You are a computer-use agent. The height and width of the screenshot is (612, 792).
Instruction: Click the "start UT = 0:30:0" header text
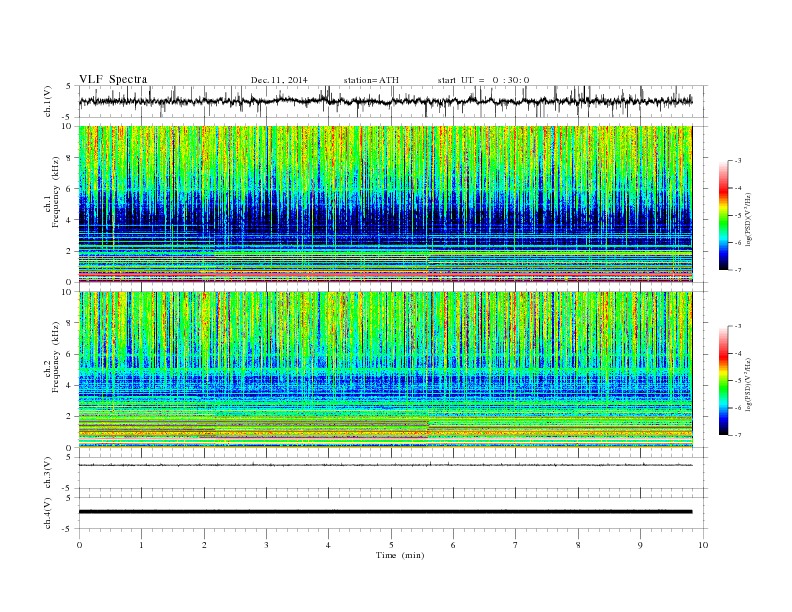coord(484,80)
